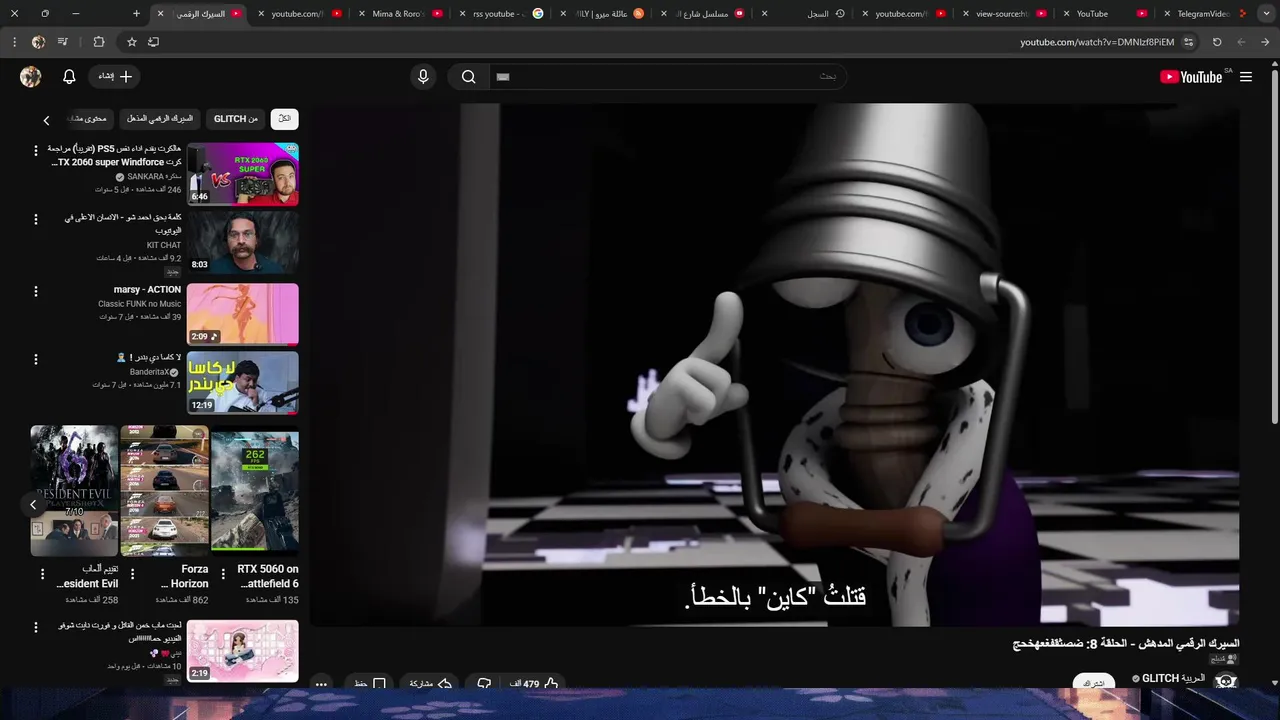Open the Create (إنشاء) button
This screenshot has height=720, width=1280.
coord(114,77)
